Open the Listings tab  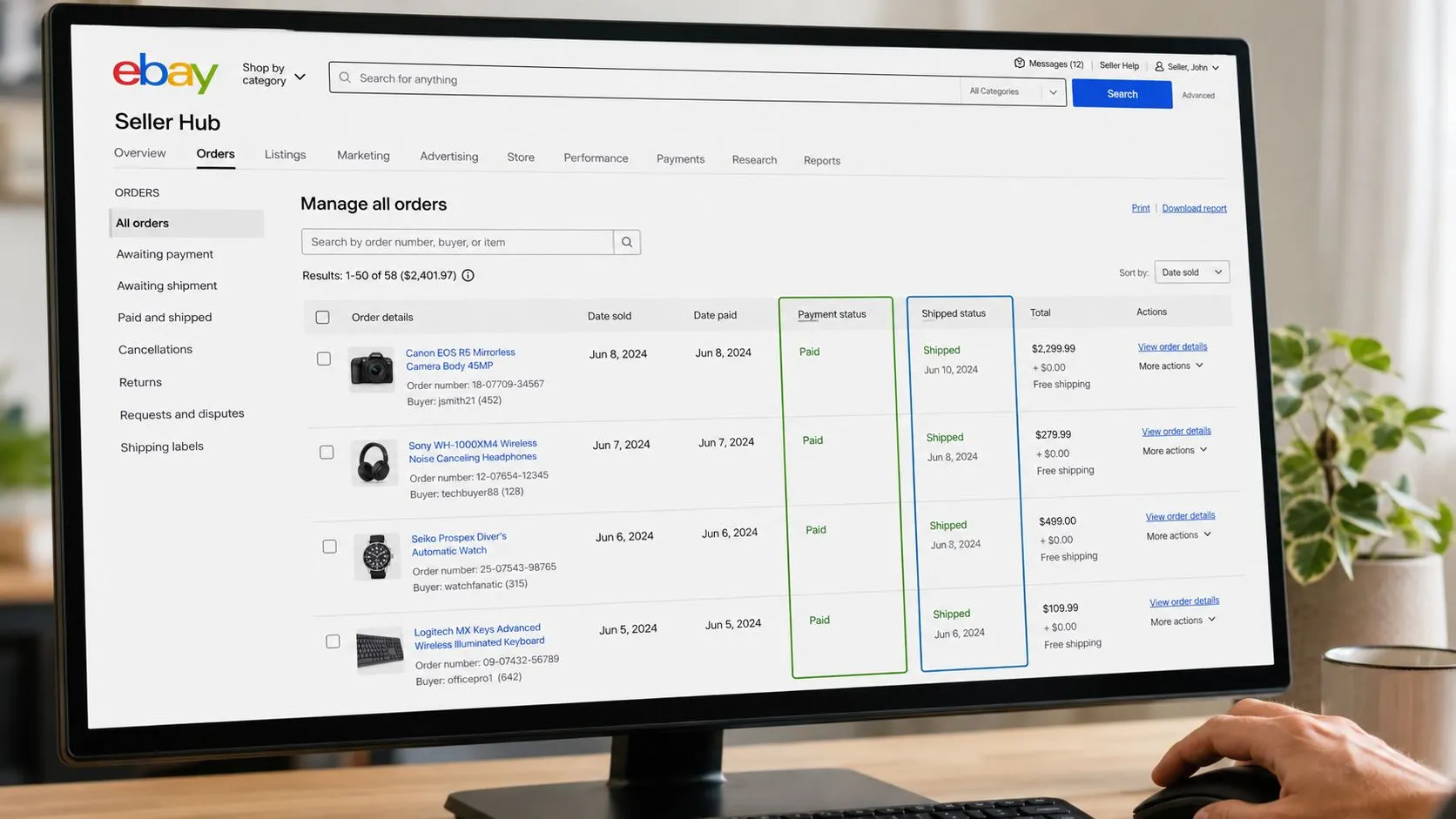click(285, 154)
